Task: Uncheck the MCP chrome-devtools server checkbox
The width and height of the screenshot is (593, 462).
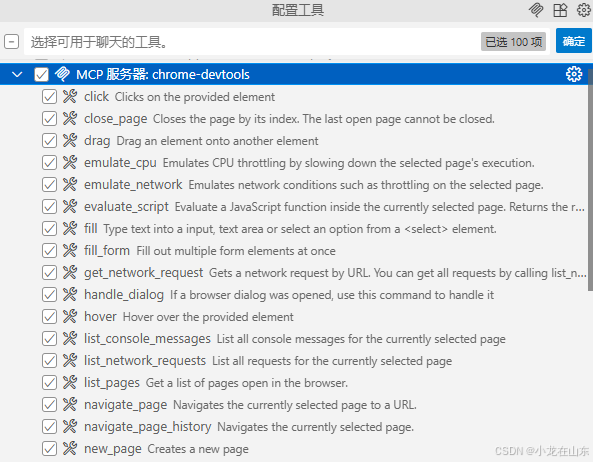Action: point(41,74)
